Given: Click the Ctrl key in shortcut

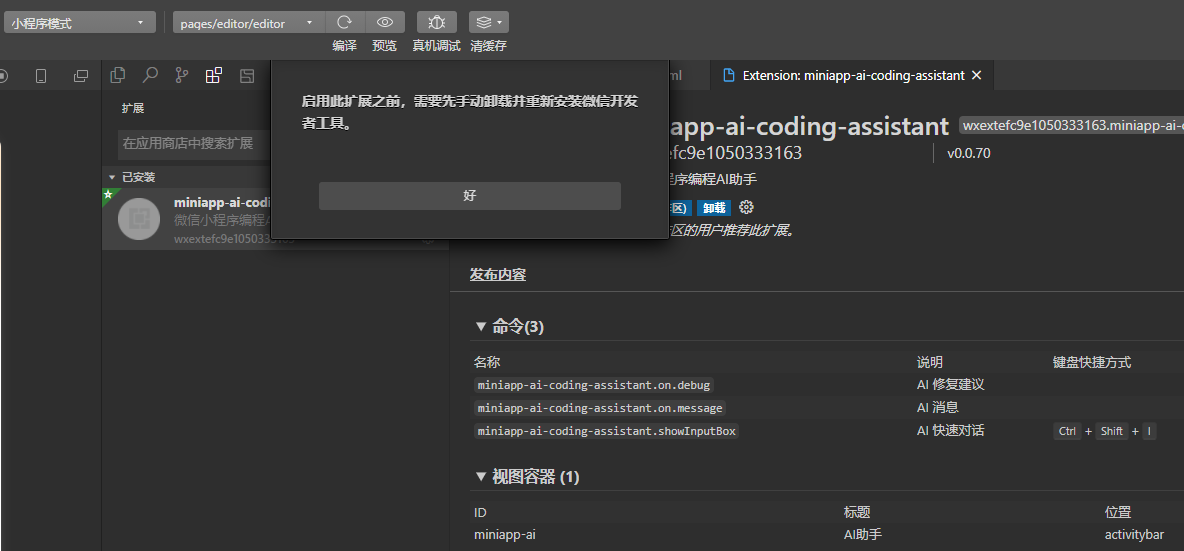Looking at the screenshot, I should tap(1067, 432).
